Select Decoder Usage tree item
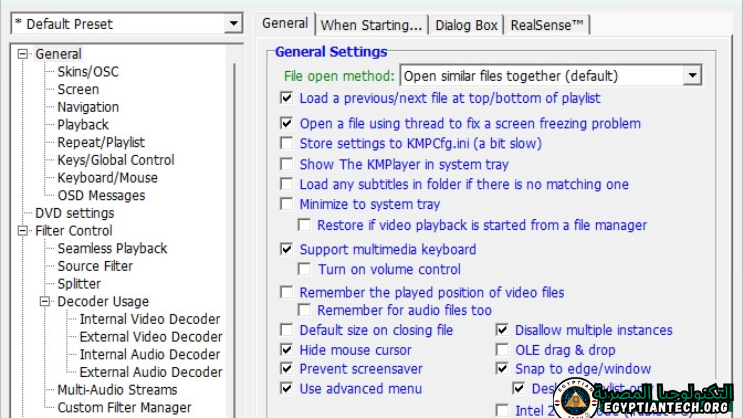This screenshot has height=418, width=743. [103, 301]
